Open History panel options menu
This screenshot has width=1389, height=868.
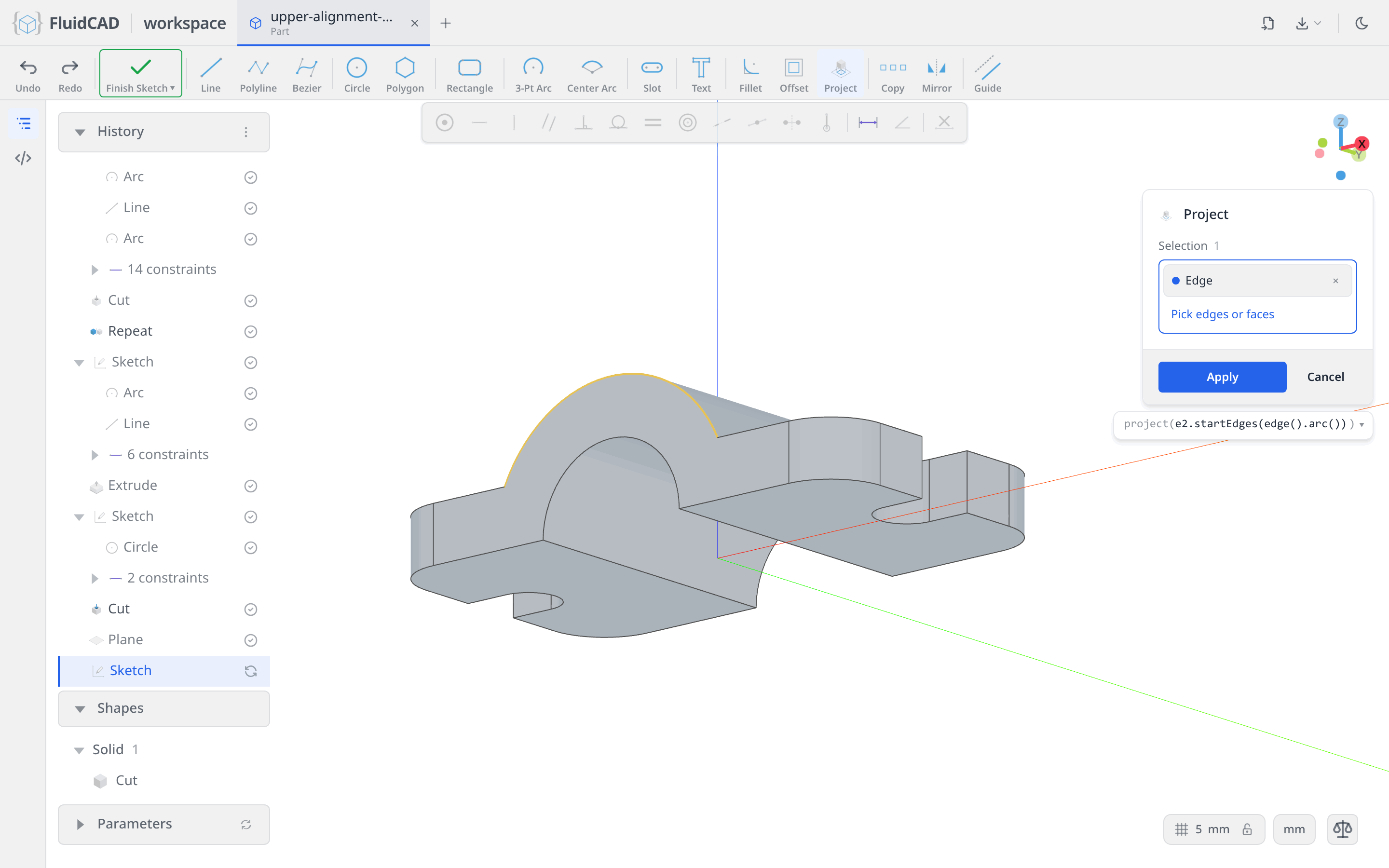245,132
